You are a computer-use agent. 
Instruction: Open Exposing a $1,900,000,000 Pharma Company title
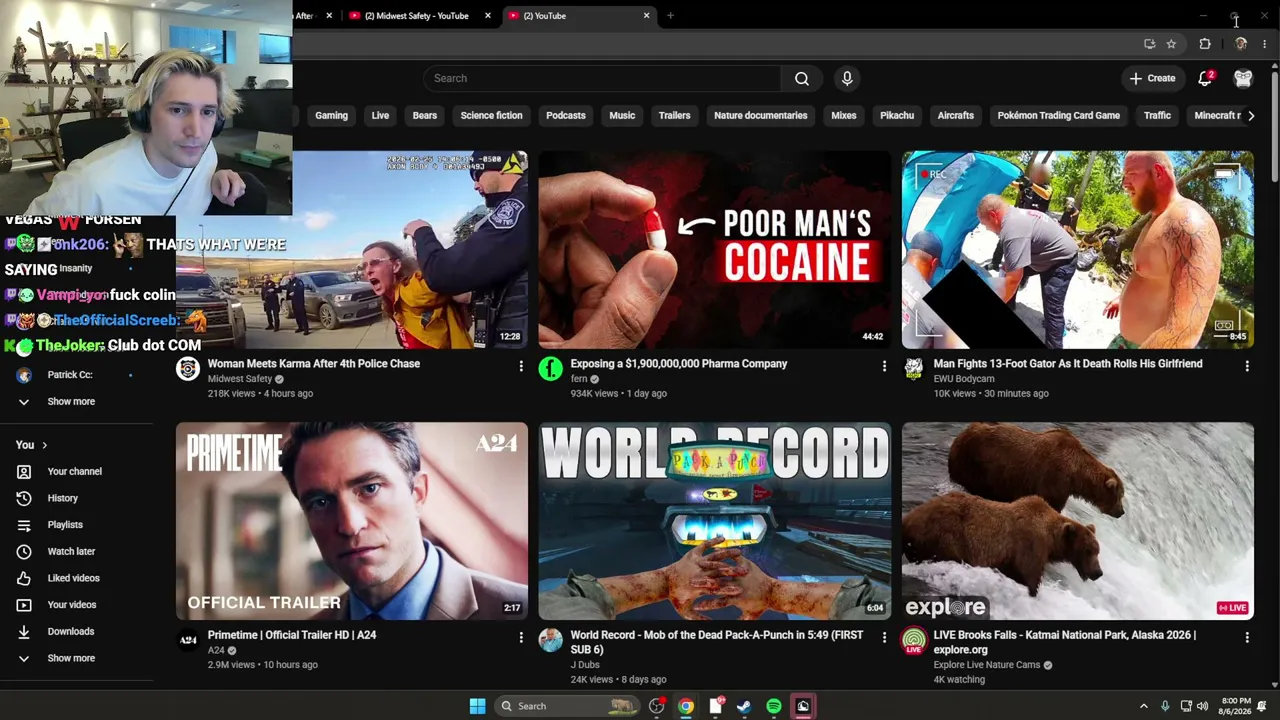679,364
